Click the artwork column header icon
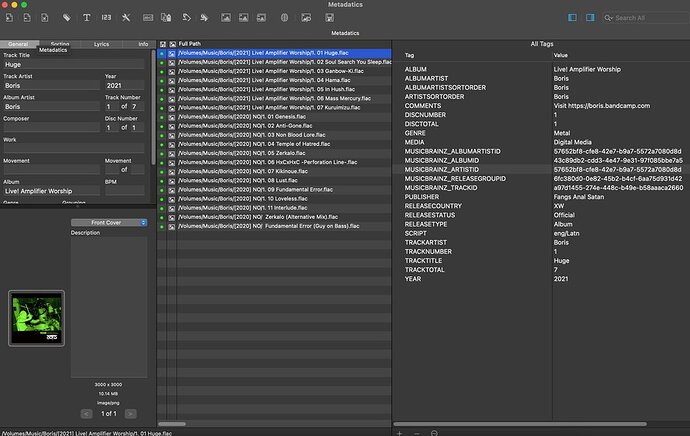Image resolution: width=690 pixels, height=436 pixels. tap(172, 44)
